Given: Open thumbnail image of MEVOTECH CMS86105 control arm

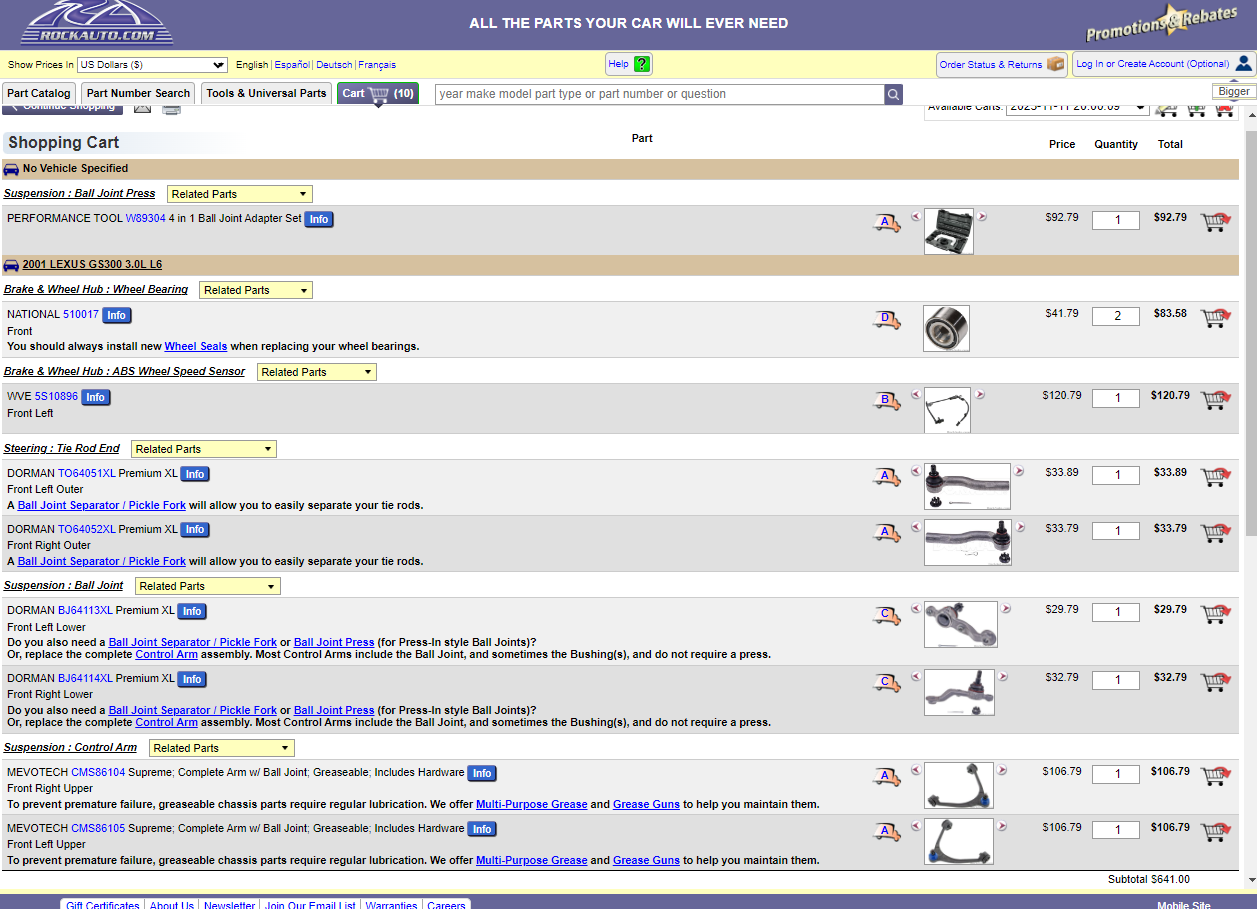Looking at the screenshot, I should click(x=959, y=842).
